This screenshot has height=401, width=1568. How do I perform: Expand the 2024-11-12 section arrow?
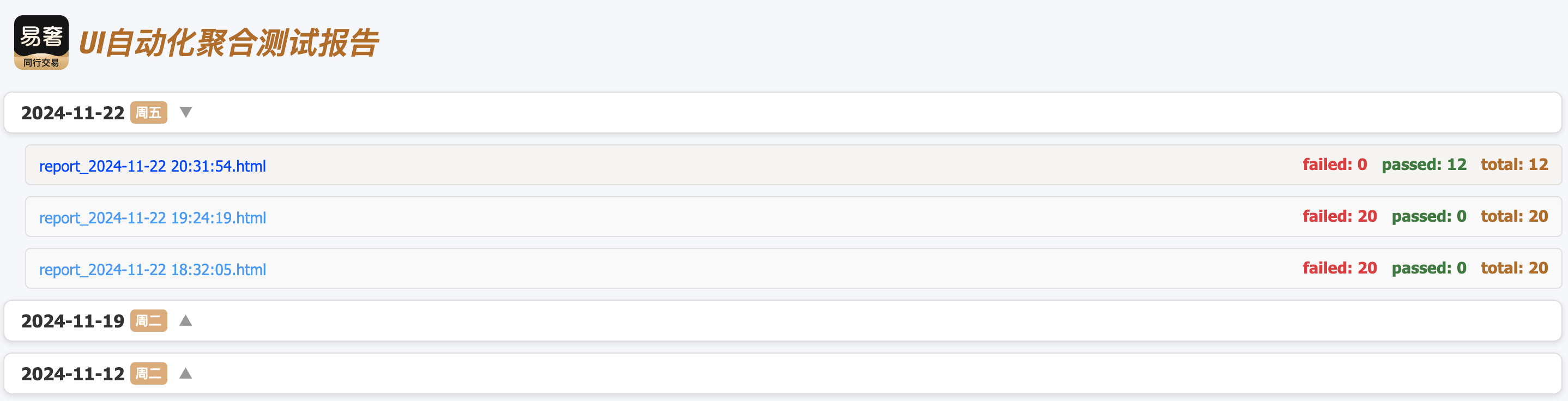186,374
